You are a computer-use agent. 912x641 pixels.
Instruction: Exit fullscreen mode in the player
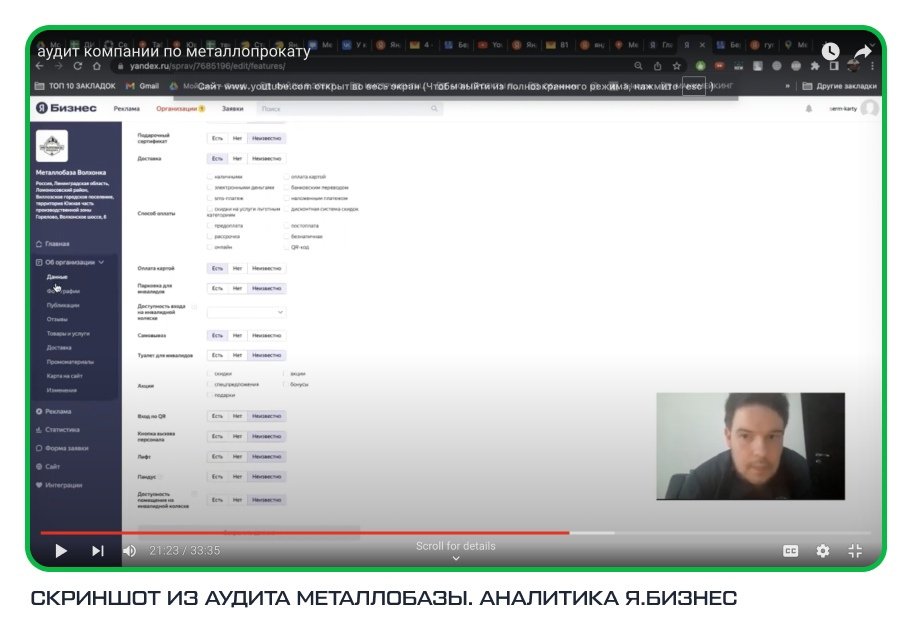[855, 550]
